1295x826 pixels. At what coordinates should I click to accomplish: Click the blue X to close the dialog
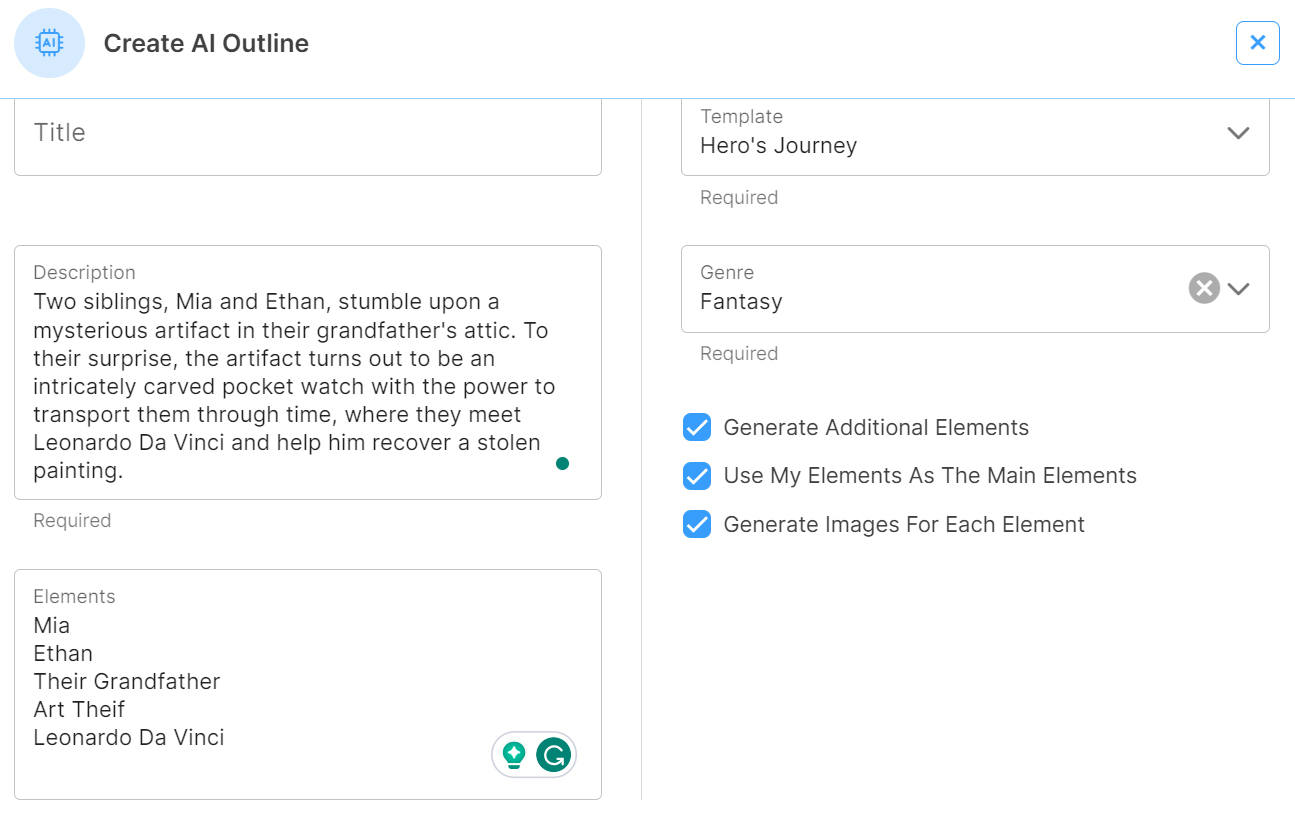pyautogui.click(x=1257, y=43)
